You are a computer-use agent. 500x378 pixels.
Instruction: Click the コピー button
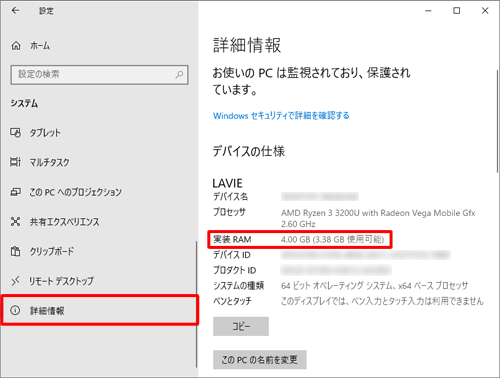coord(241,326)
